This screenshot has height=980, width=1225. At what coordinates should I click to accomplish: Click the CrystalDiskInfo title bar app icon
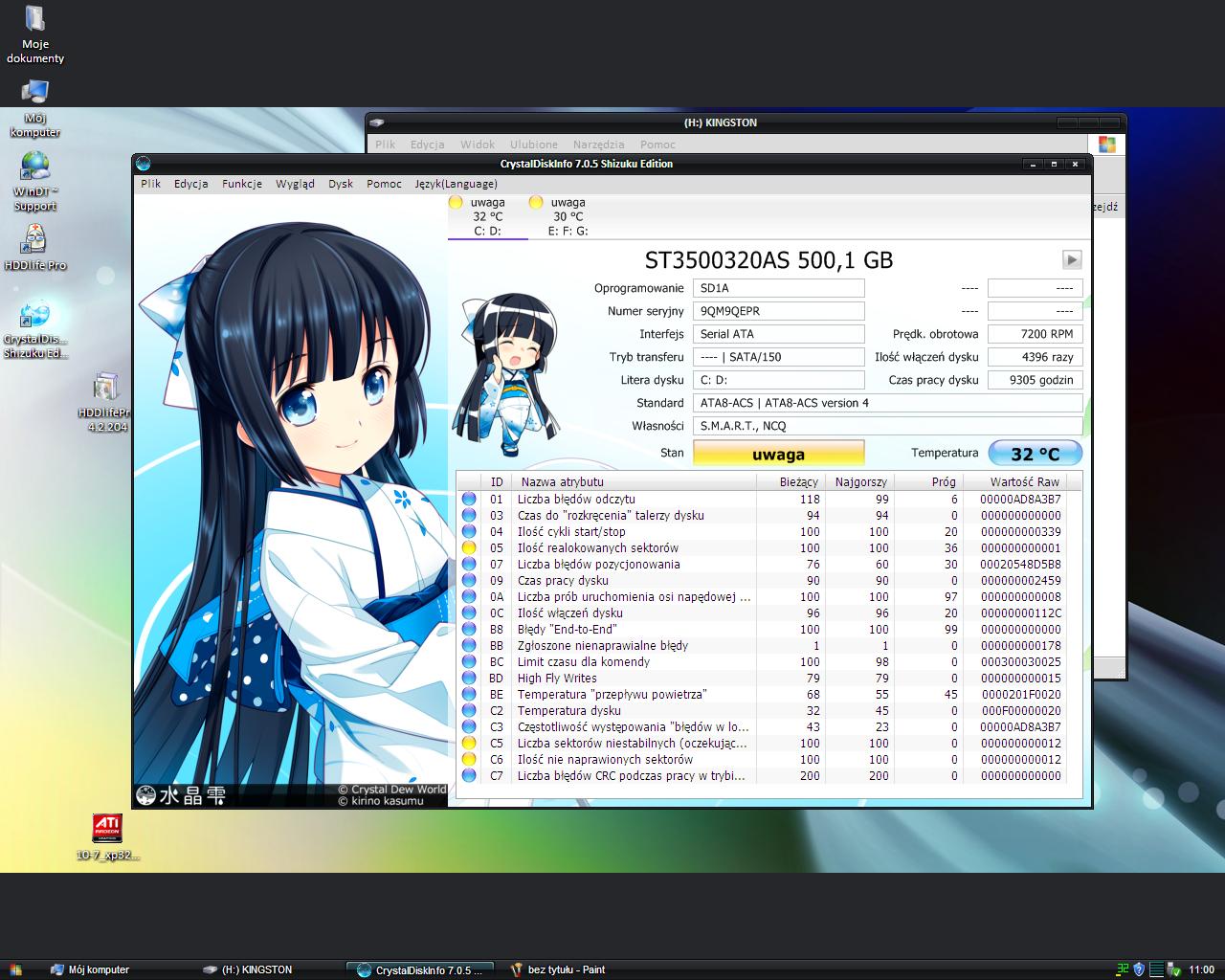[x=144, y=164]
